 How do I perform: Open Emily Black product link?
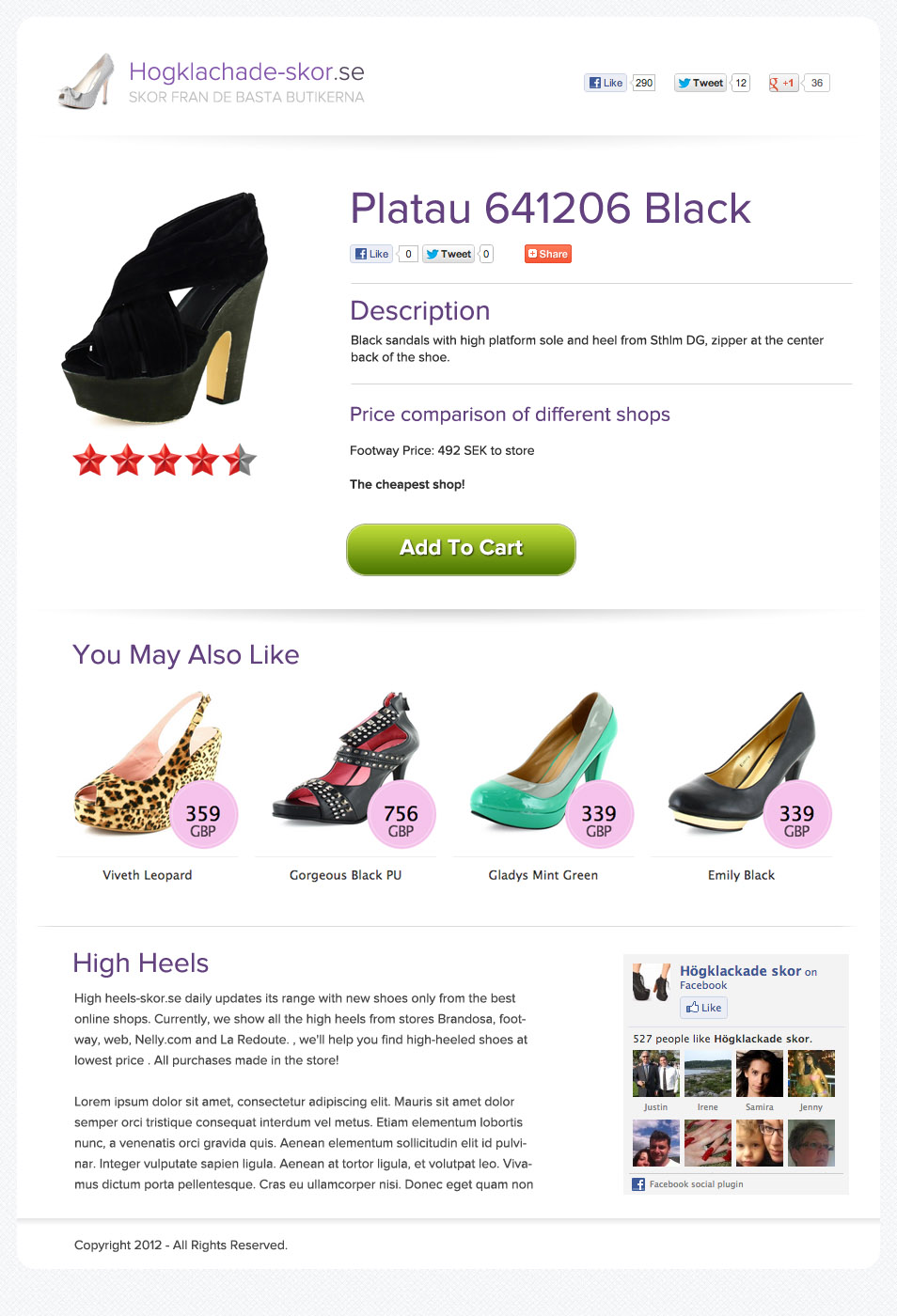pos(741,875)
